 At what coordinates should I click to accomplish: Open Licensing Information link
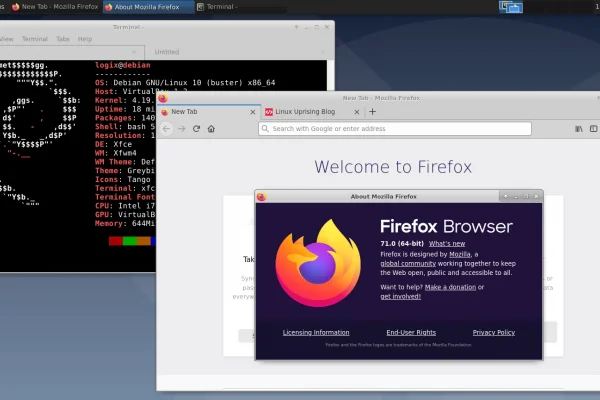(316, 333)
